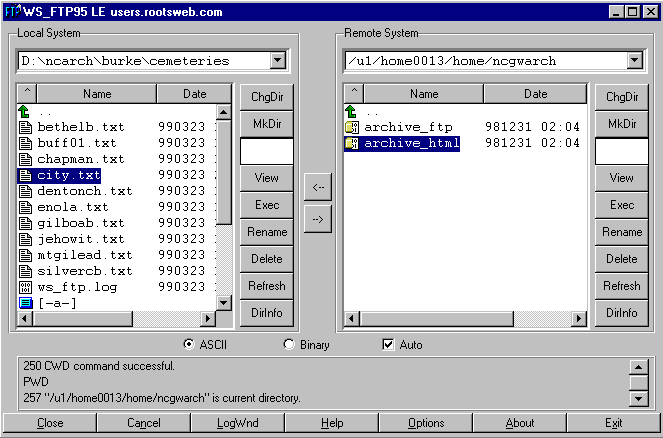This screenshot has height=438, width=663.
Task: Click remote MkDir button
Action: coord(621,124)
